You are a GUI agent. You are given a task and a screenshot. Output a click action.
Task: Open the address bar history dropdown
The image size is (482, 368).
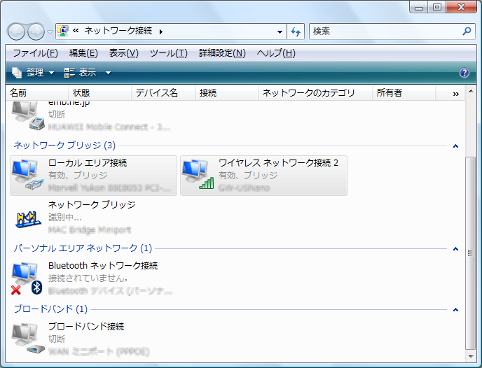pyautogui.click(x=280, y=32)
